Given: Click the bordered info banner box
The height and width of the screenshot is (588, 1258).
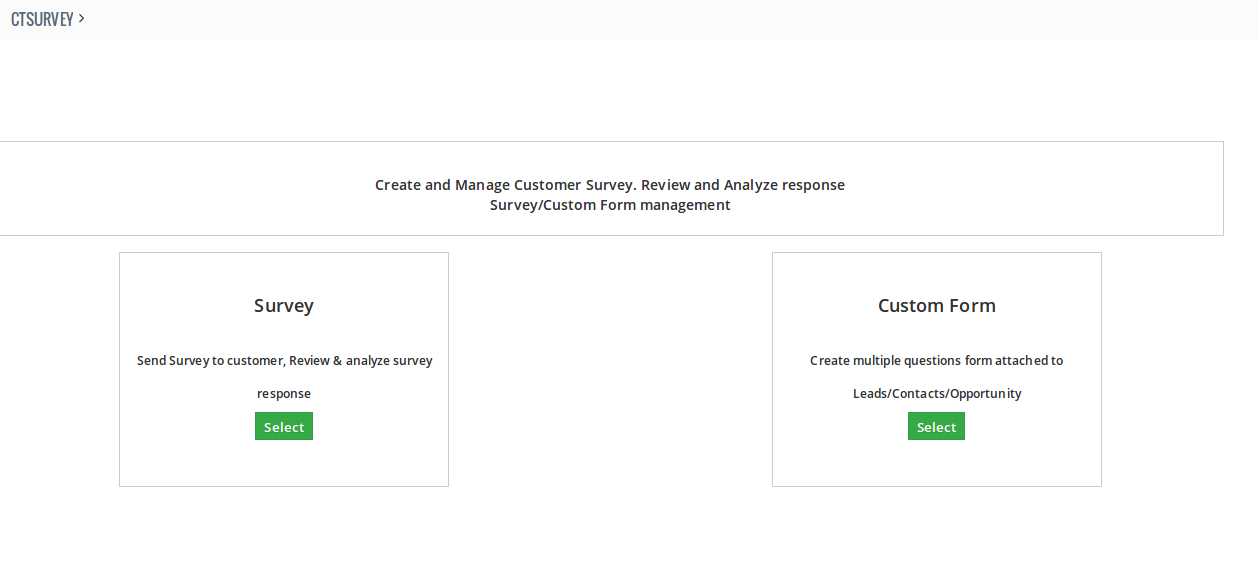Looking at the screenshot, I should coord(610,188).
